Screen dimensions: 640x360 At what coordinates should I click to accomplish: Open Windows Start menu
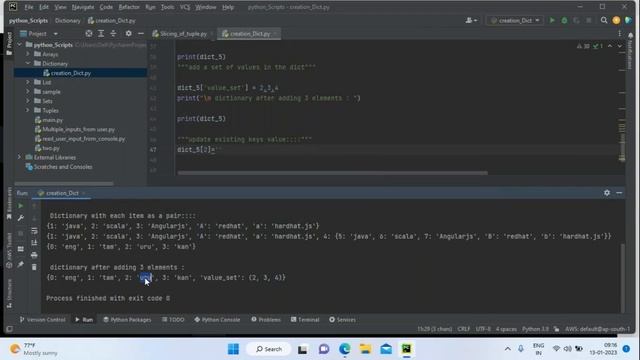[233, 349]
